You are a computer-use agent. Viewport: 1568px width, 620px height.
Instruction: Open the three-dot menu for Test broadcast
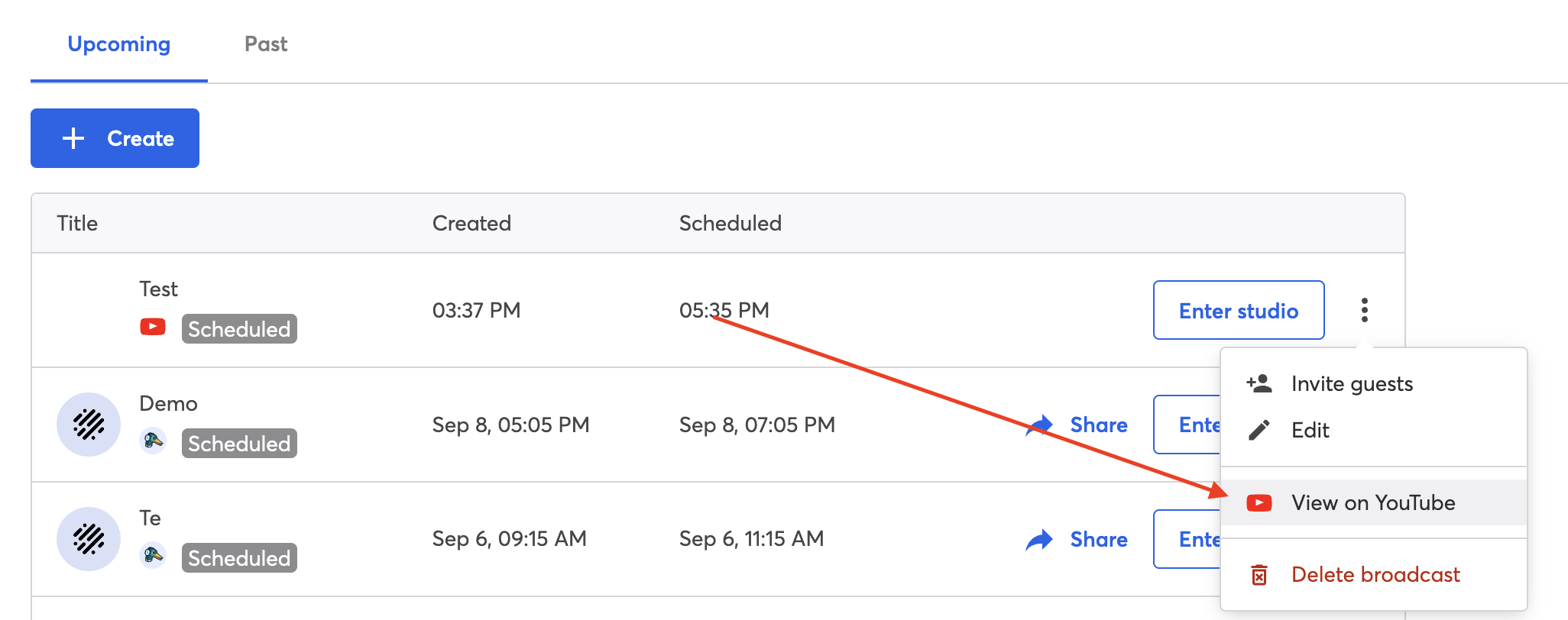coord(1364,310)
